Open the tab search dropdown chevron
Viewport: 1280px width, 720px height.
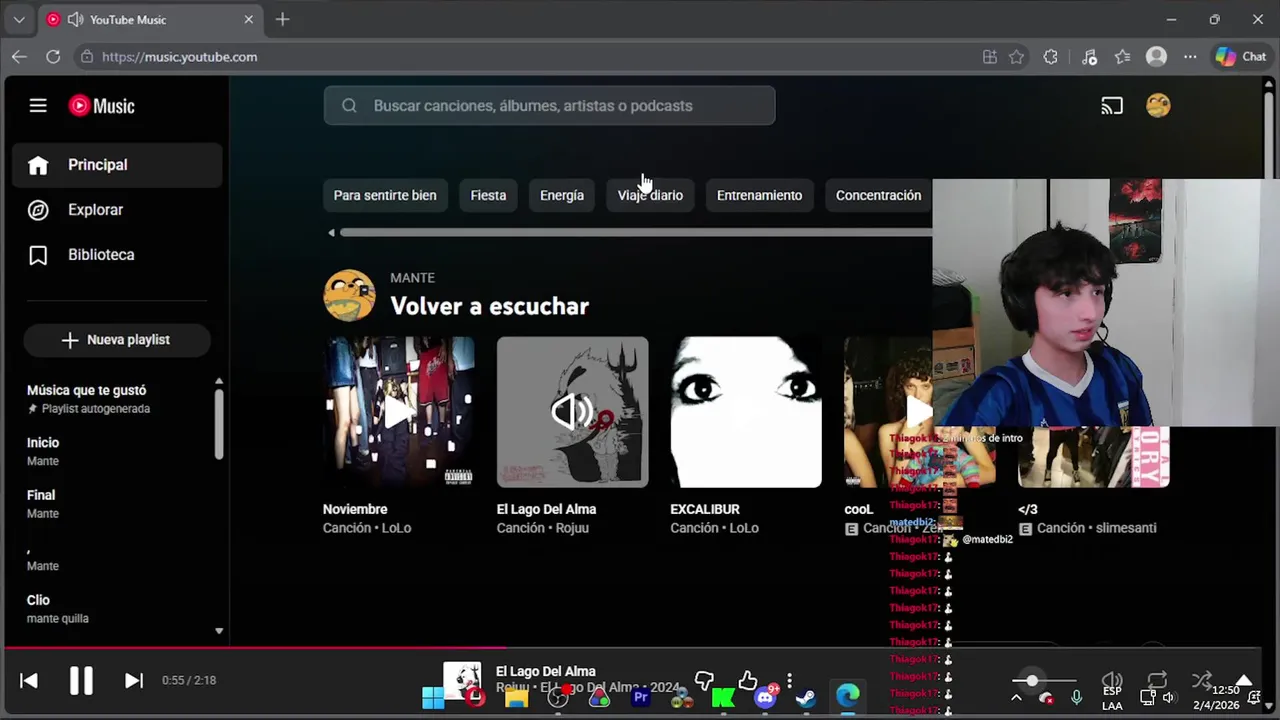click(x=19, y=19)
